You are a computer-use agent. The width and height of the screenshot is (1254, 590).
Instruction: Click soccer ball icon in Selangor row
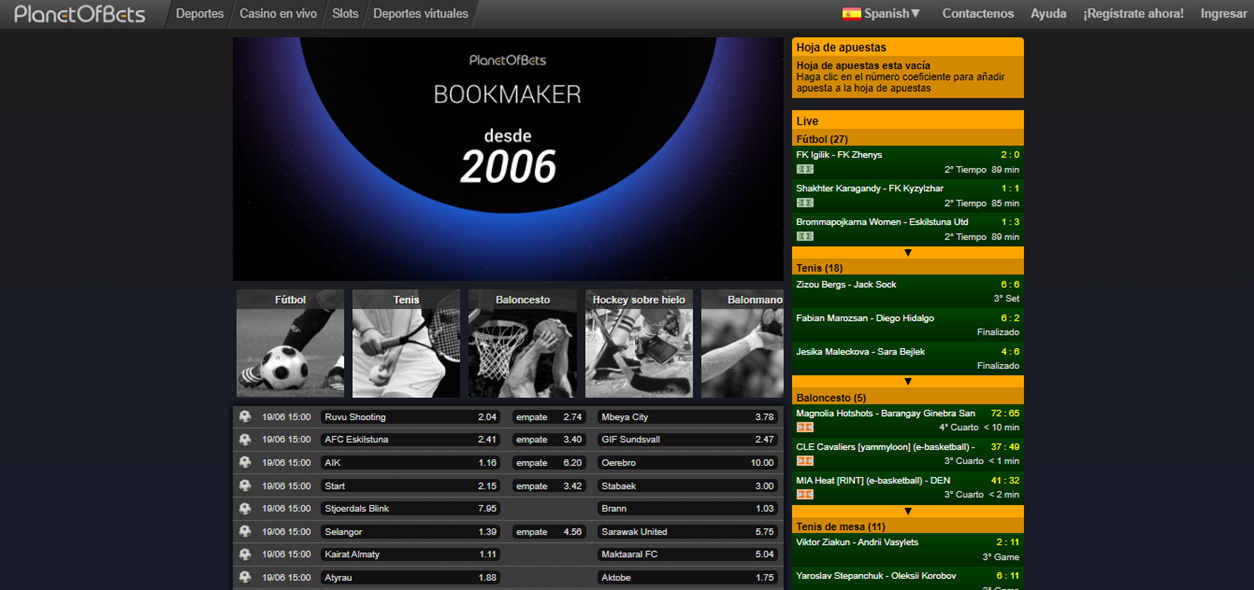[x=245, y=532]
